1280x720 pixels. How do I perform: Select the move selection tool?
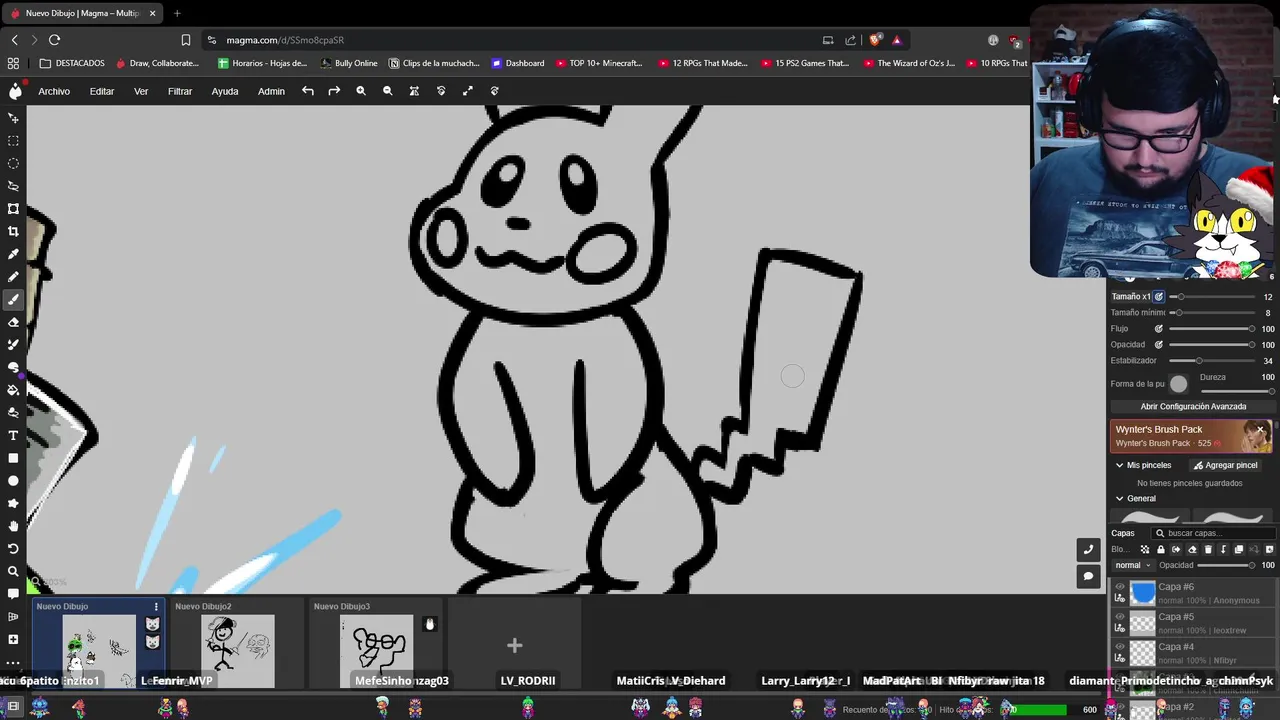tap(13, 118)
